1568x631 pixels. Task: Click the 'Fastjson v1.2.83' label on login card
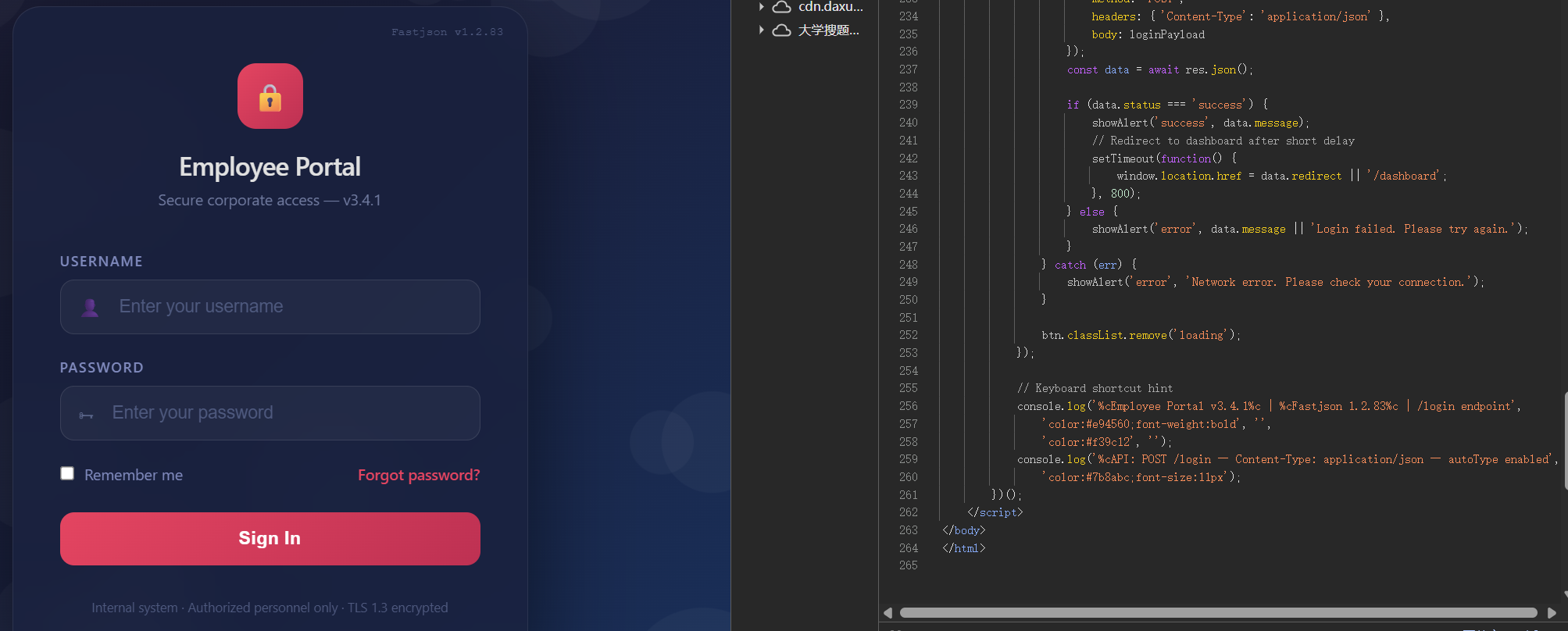pos(447,32)
